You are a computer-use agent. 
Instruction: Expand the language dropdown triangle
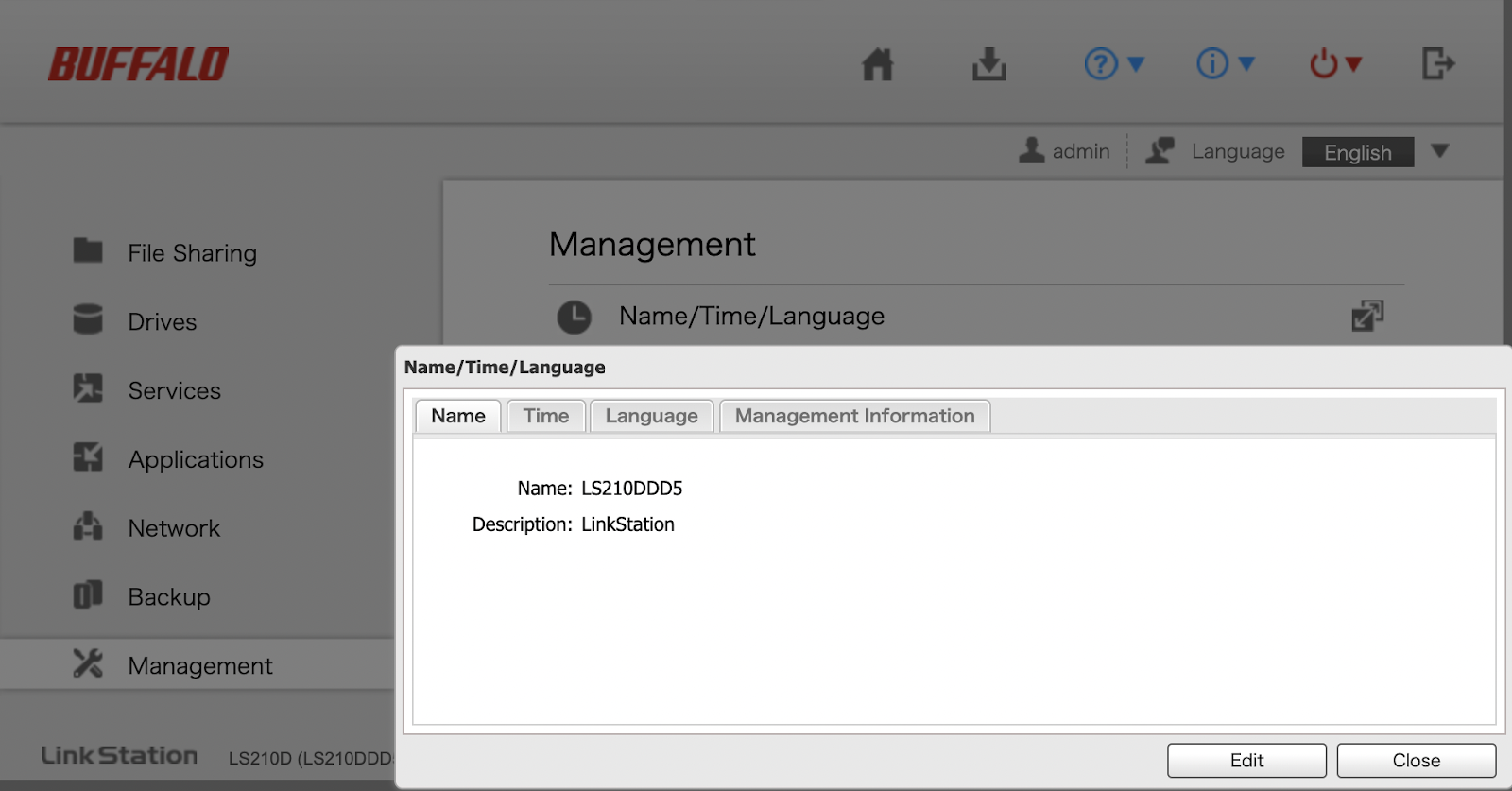click(1440, 151)
